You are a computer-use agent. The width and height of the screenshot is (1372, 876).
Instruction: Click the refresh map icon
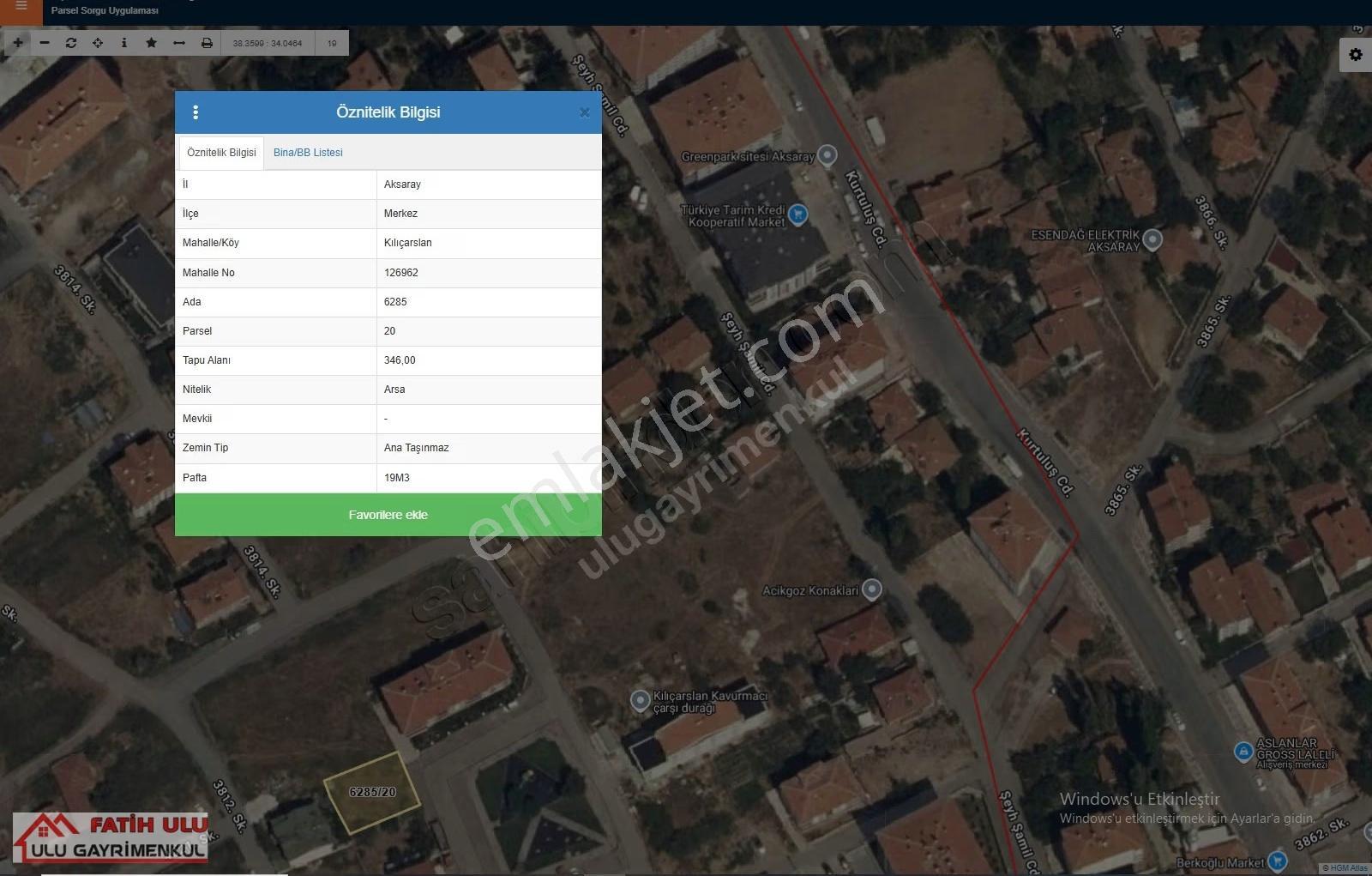tap(71, 43)
